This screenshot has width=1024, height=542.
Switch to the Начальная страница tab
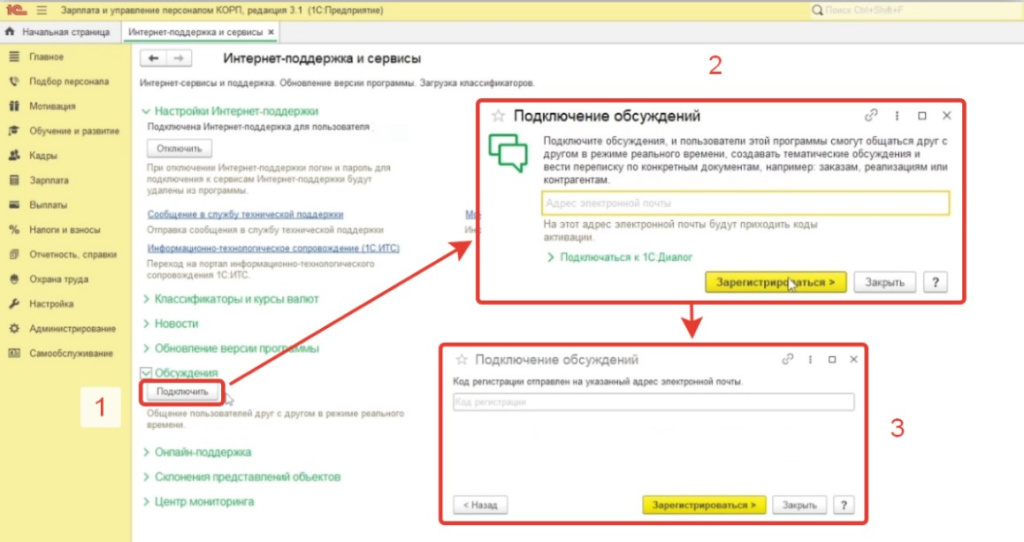pos(58,32)
